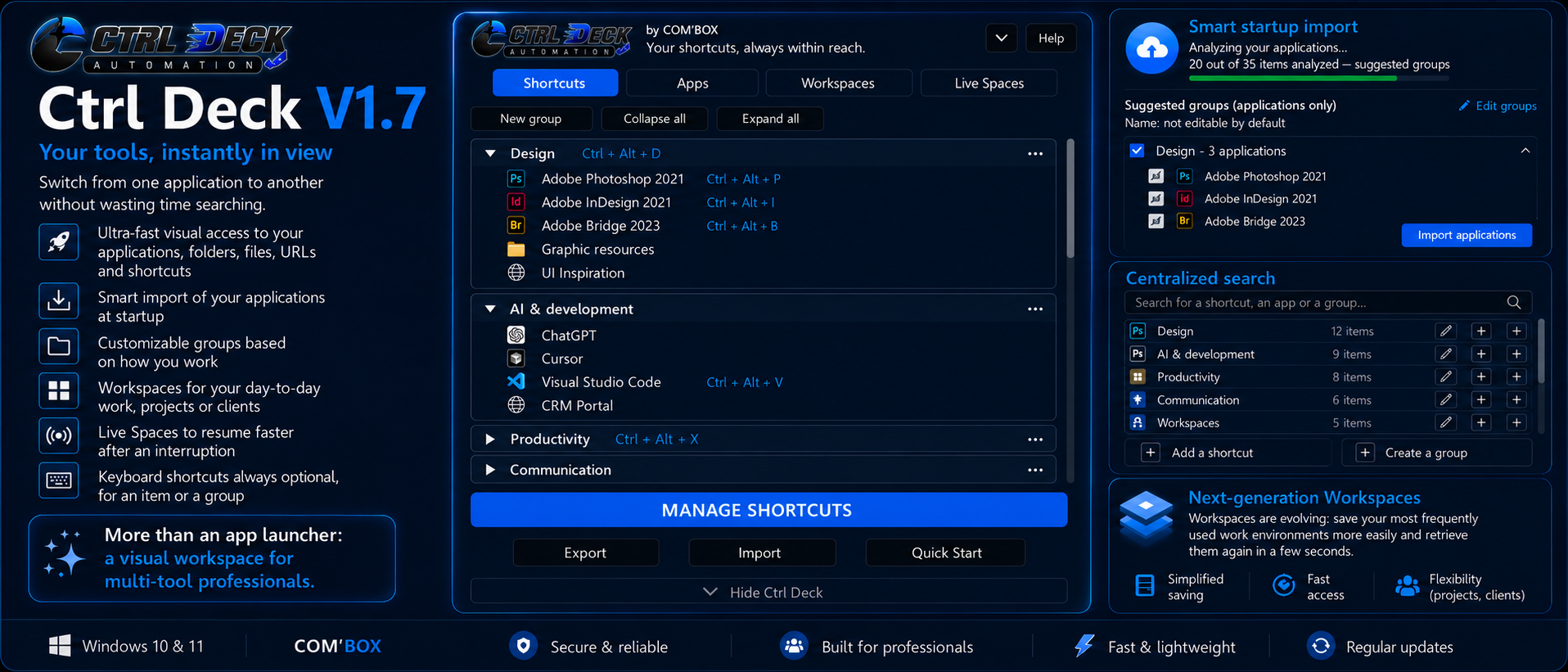Click the Br icon in Suggested groups

pyautogui.click(x=1184, y=221)
